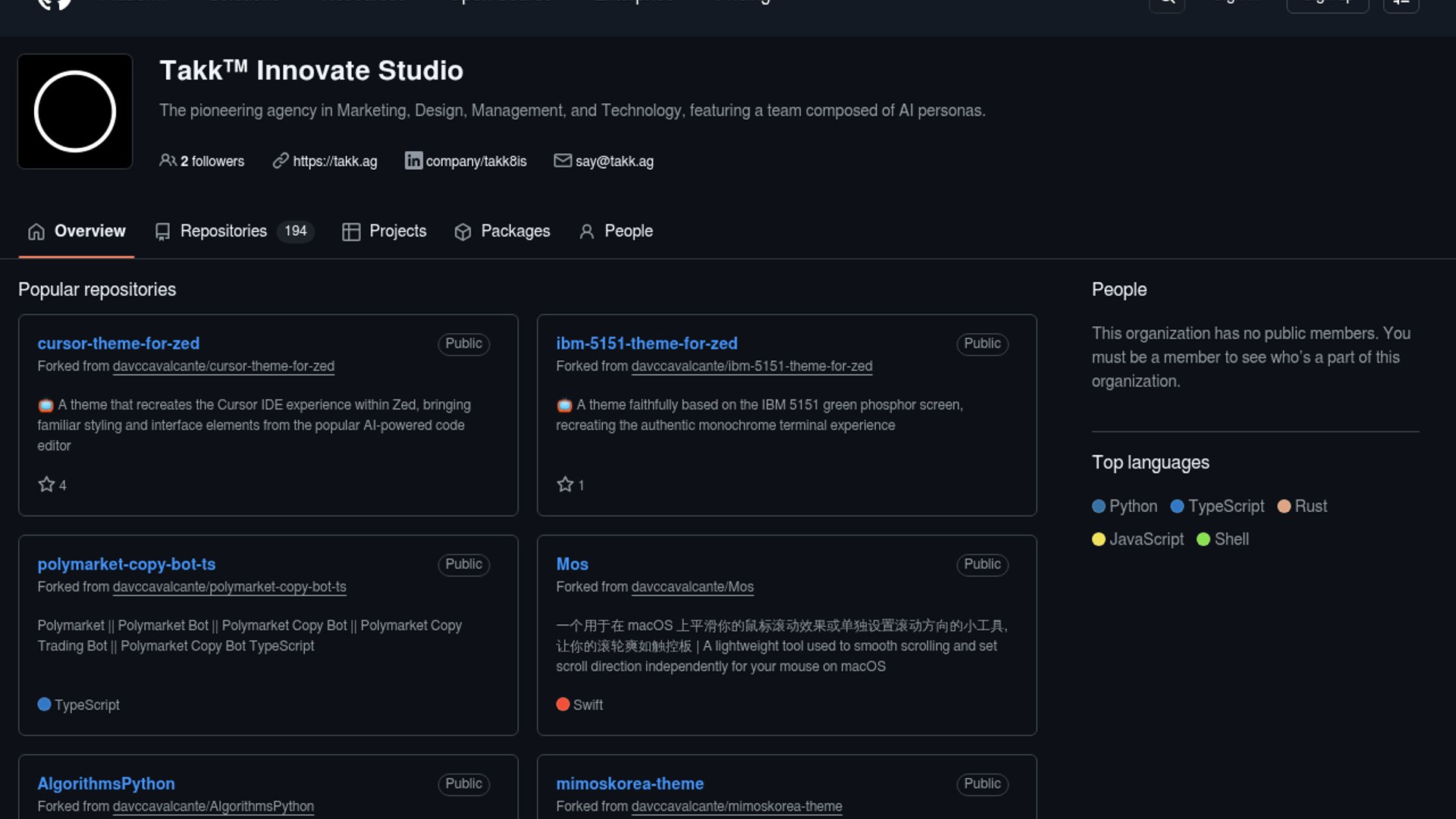This screenshot has width=1456, height=819.
Task: Click the 194 repositories counter badge
Action: coord(296,231)
